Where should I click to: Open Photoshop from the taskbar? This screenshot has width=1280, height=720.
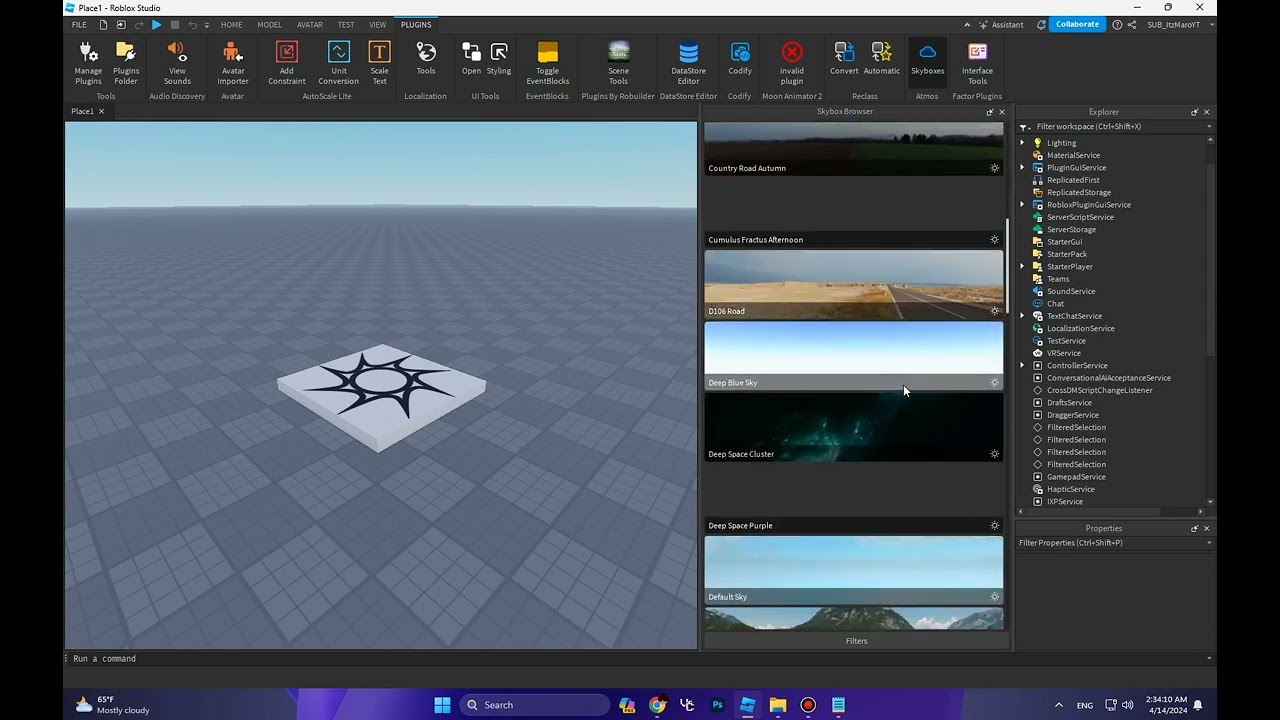[x=717, y=705]
